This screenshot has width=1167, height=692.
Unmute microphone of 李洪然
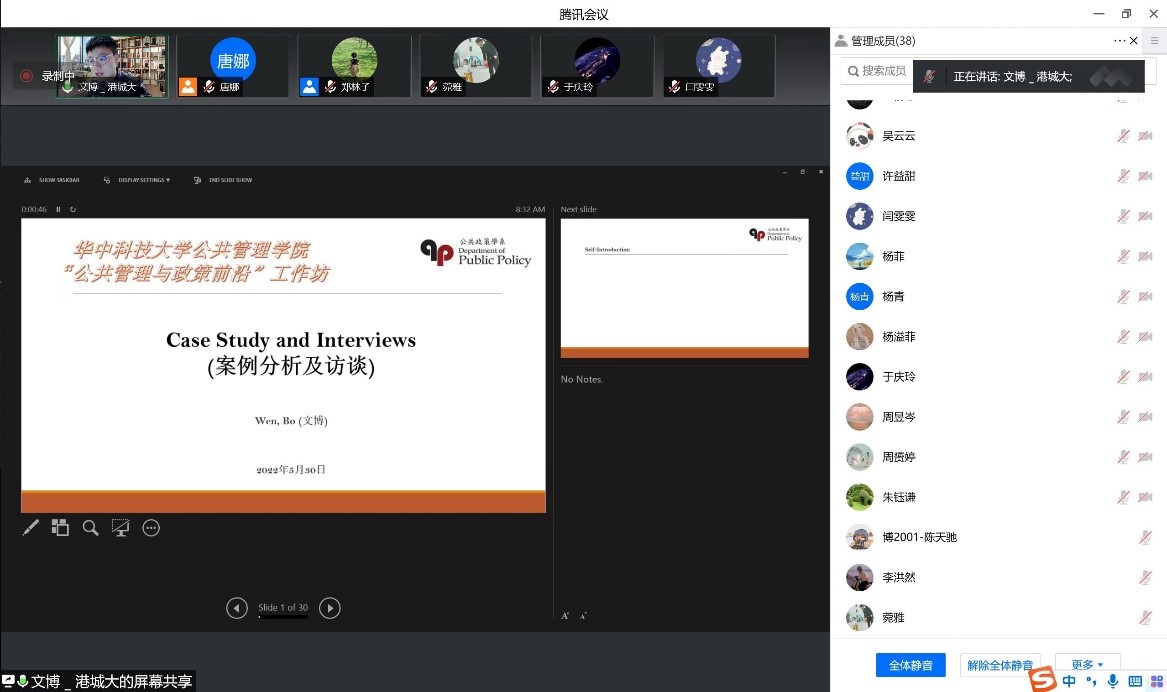tap(1145, 578)
